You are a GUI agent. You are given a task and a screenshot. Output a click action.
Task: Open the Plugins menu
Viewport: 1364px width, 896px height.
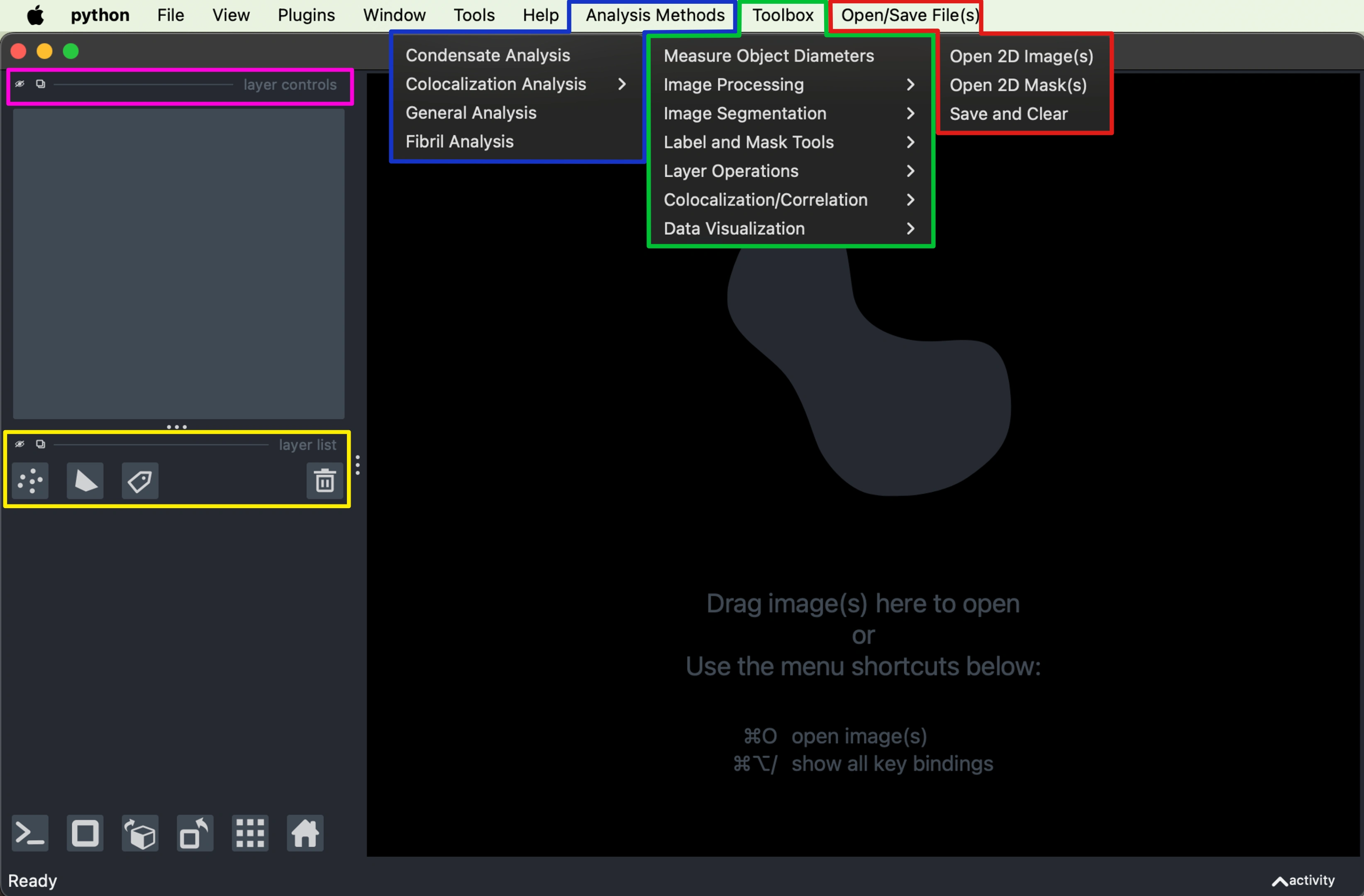pyautogui.click(x=306, y=15)
